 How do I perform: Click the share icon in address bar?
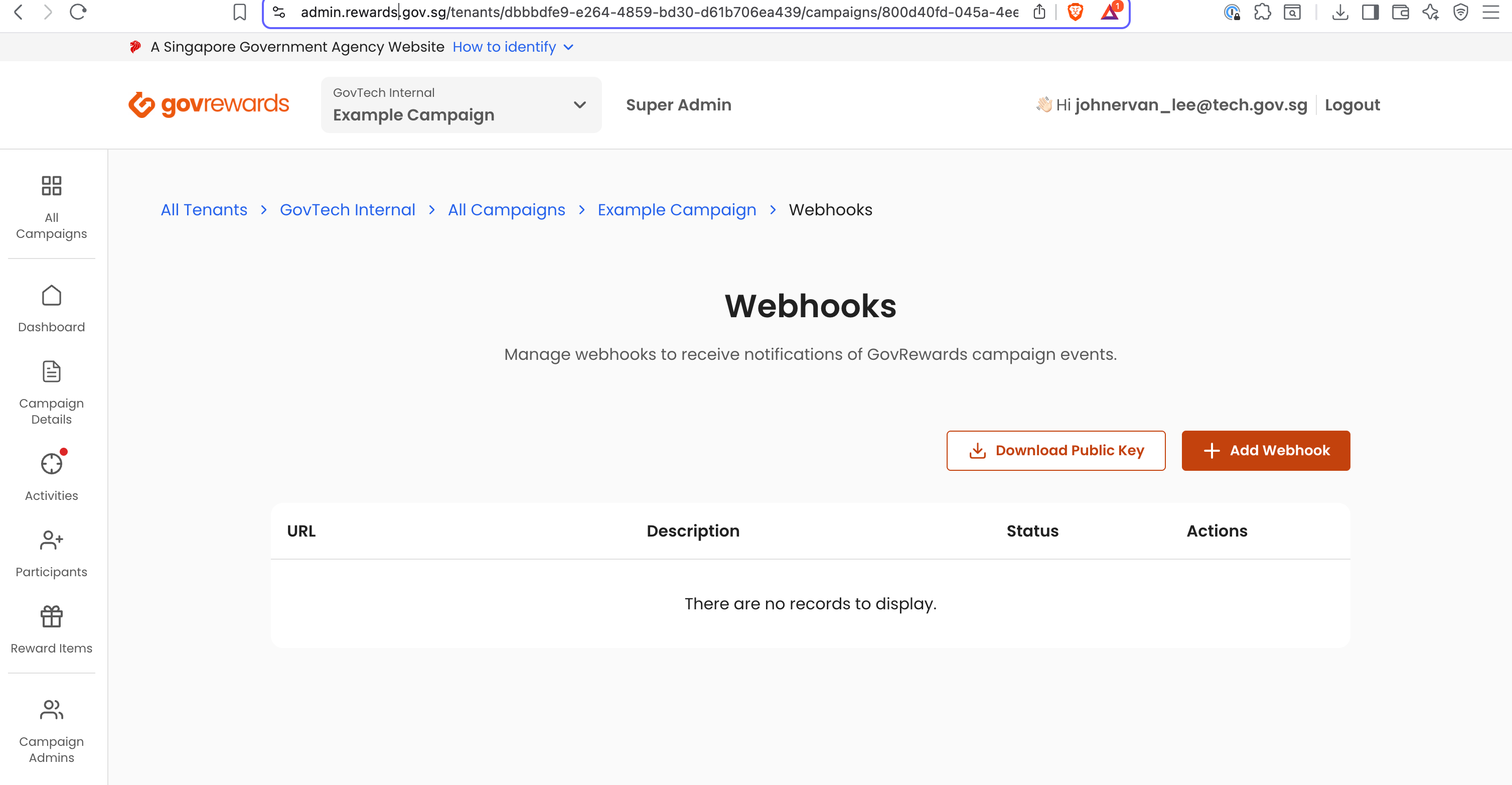[x=1039, y=12]
